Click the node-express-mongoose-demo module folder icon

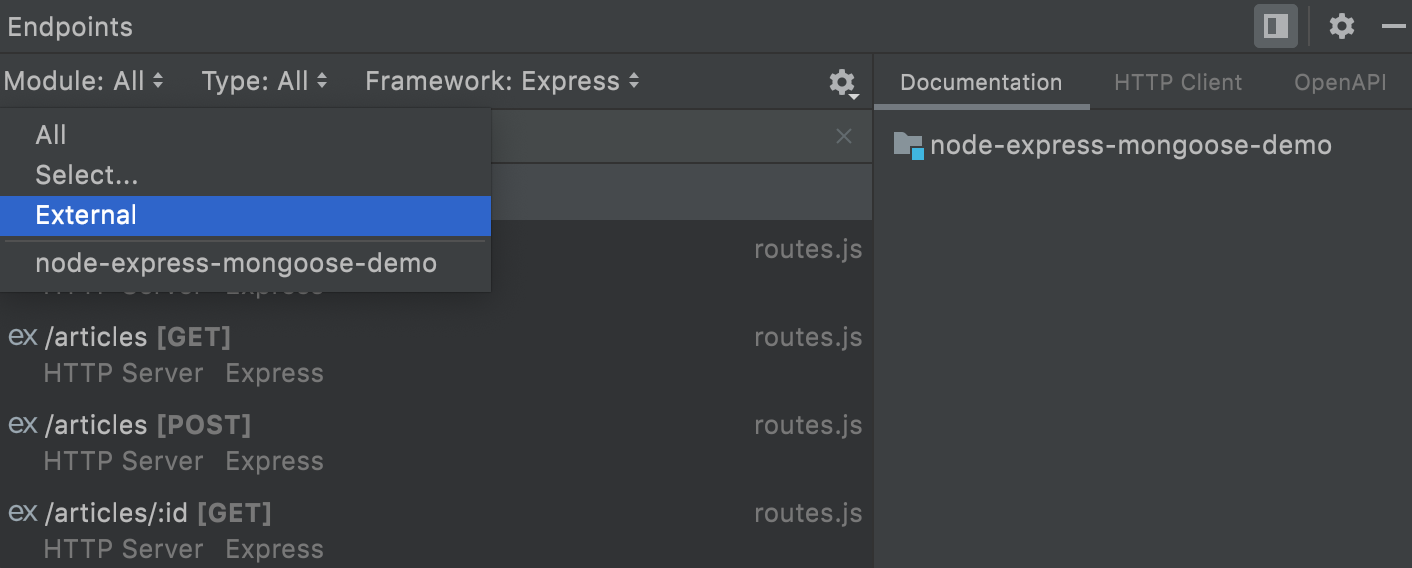pyautogui.click(x=908, y=146)
